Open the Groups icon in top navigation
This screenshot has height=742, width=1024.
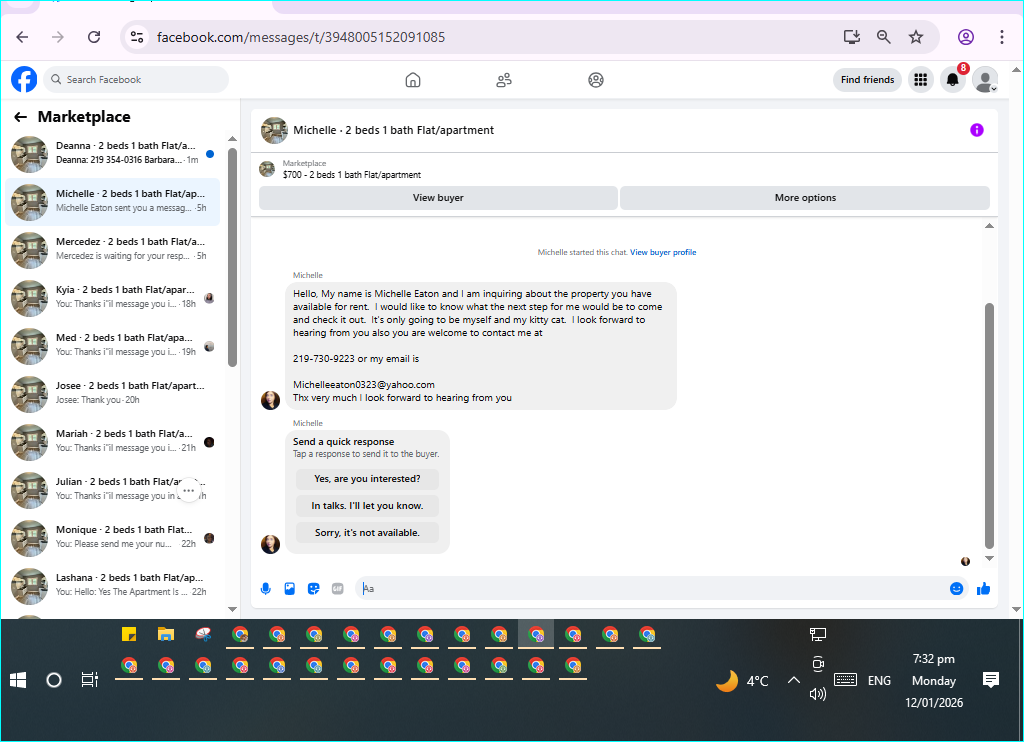click(596, 80)
